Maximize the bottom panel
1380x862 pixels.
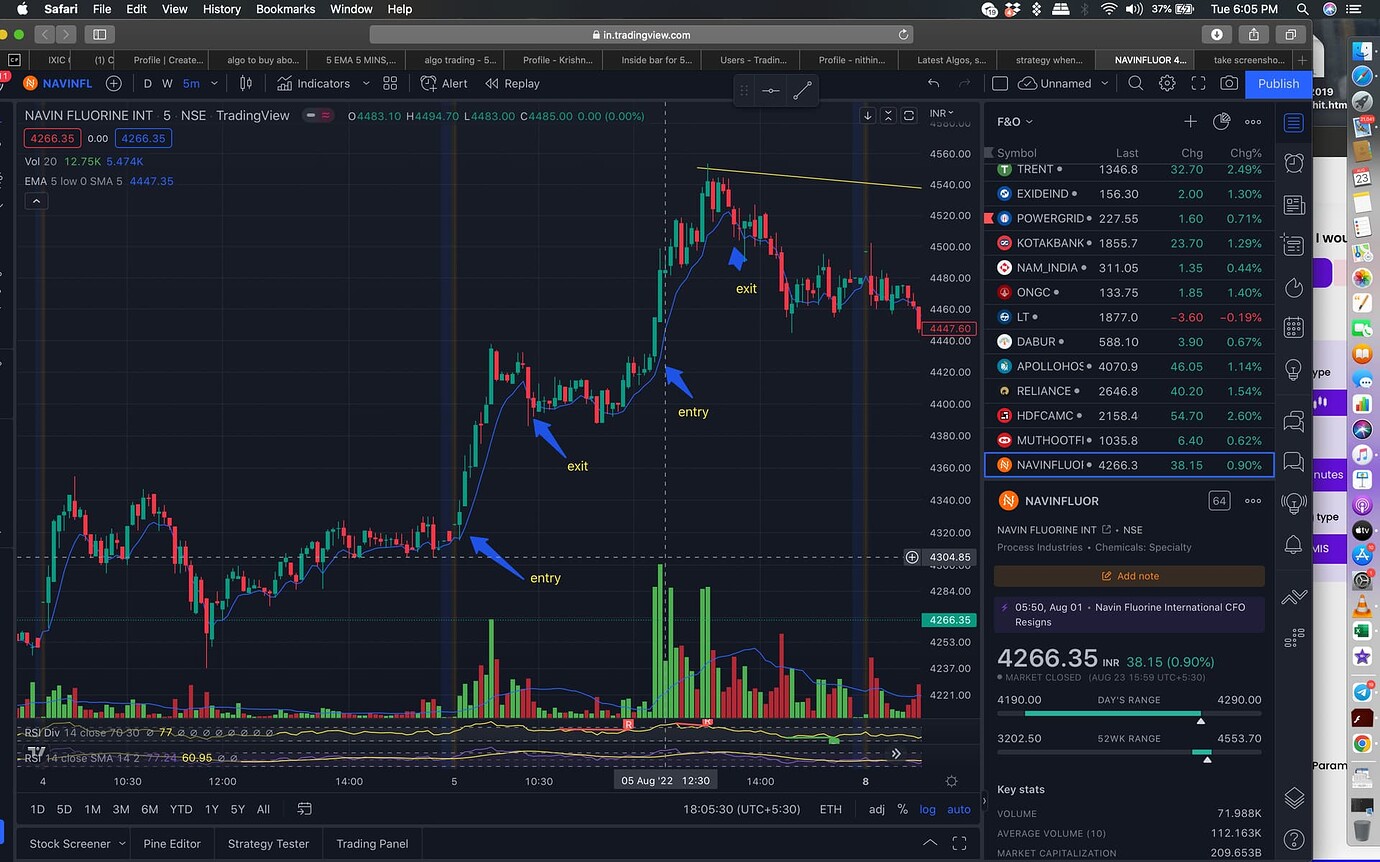(959, 843)
